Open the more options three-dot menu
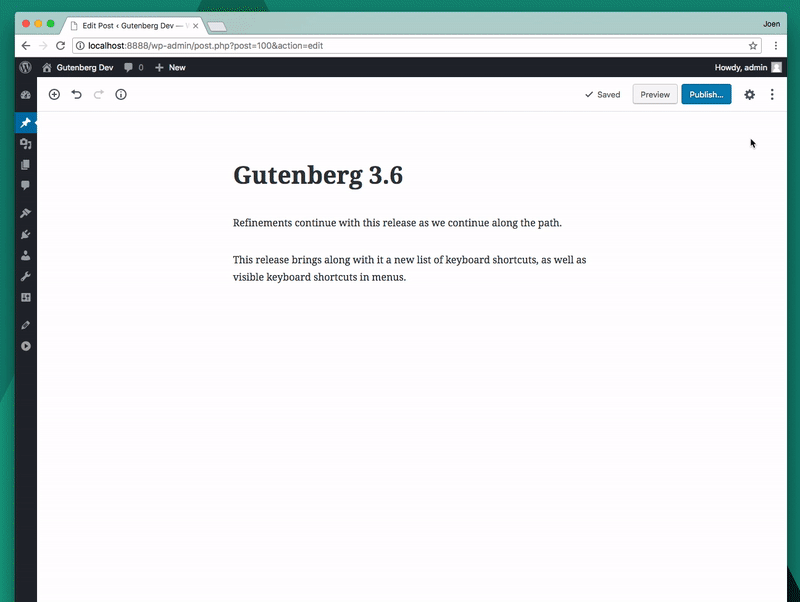This screenshot has height=602, width=800. tap(771, 94)
